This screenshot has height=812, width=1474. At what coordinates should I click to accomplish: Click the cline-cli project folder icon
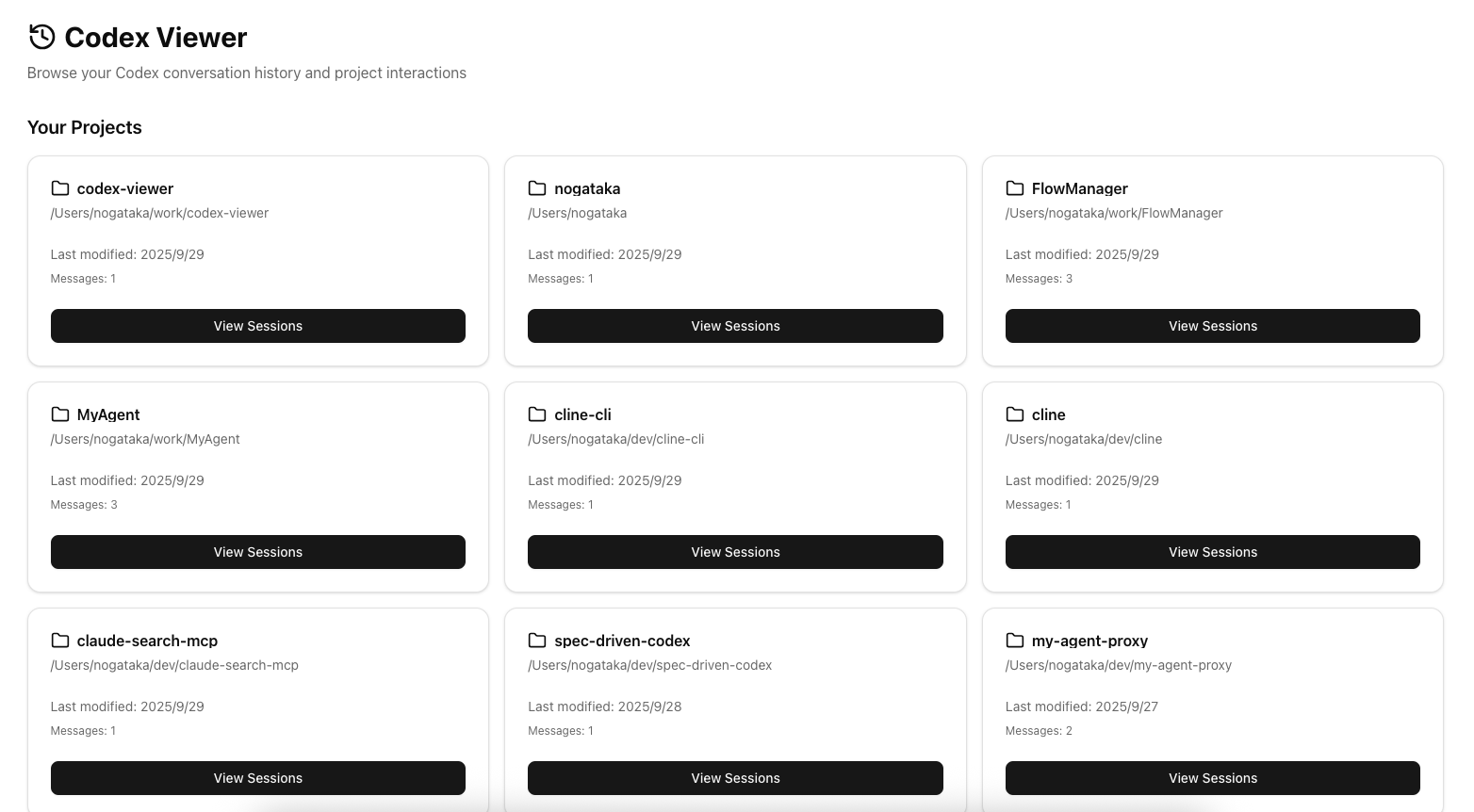[537, 414]
